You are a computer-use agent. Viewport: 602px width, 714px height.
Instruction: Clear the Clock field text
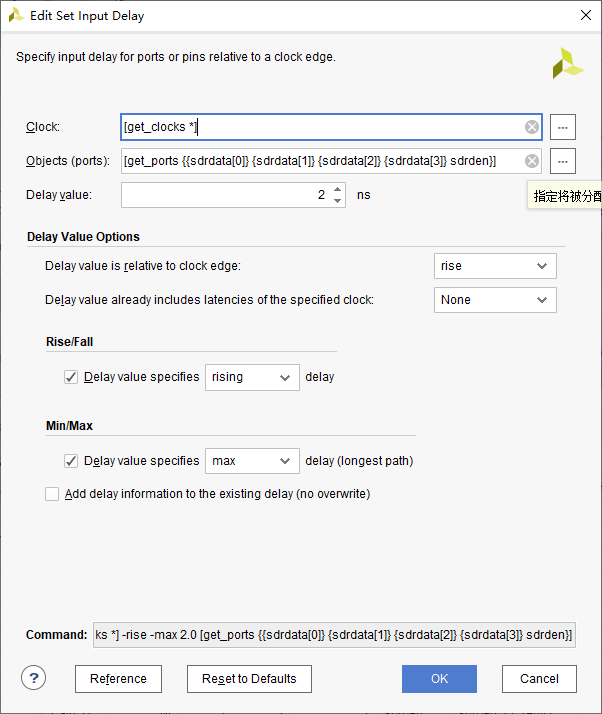coord(532,127)
